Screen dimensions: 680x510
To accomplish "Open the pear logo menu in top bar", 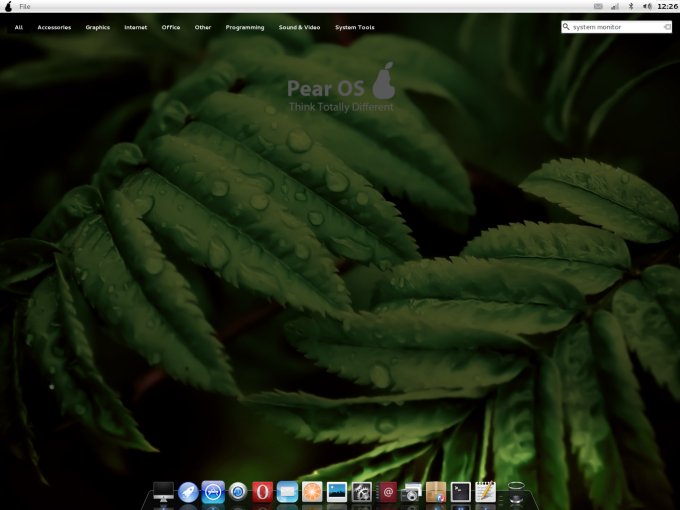I will (x=8, y=6).
